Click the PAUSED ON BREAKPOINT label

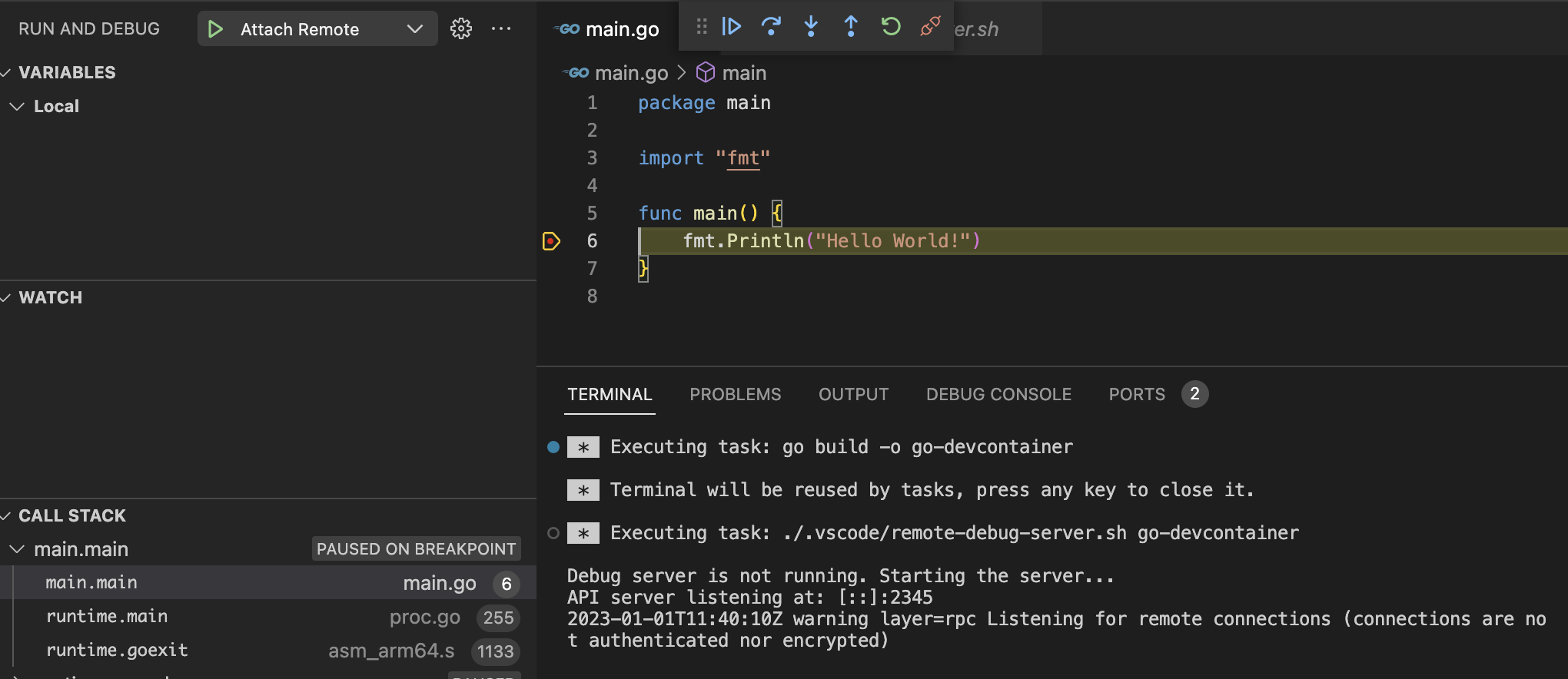(x=416, y=549)
